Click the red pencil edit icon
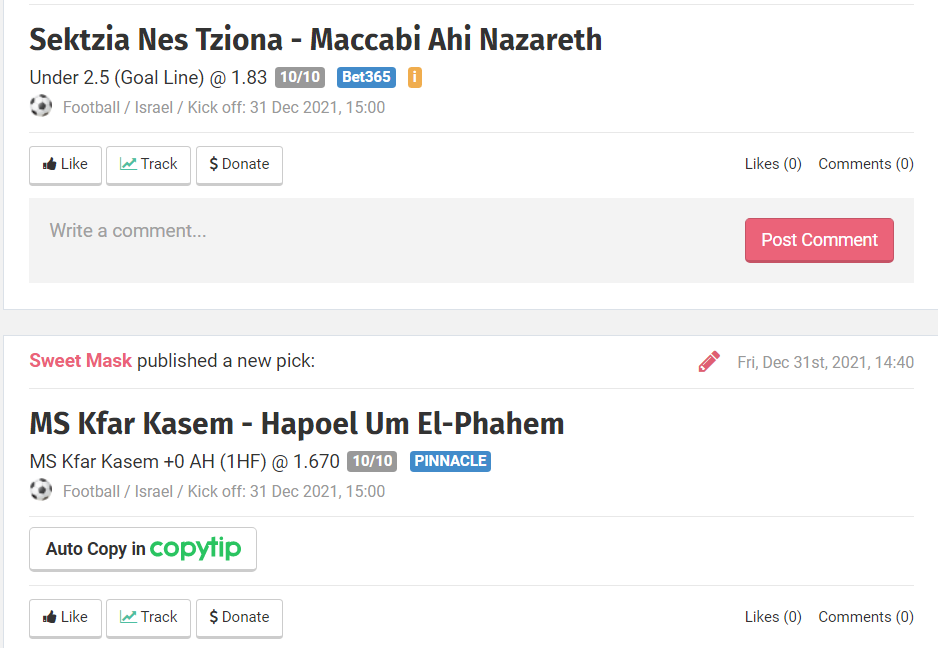 (x=709, y=362)
